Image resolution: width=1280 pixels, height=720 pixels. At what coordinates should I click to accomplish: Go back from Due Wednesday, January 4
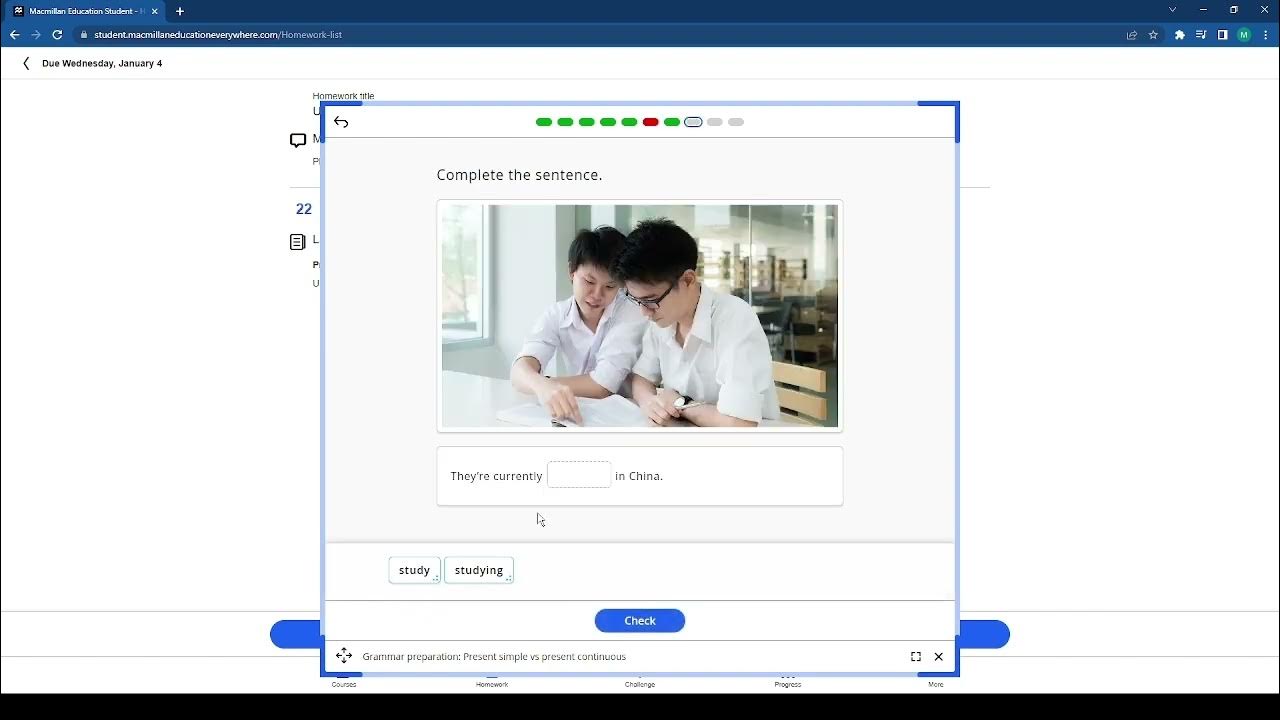pyautogui.click(x=26, y=63)
